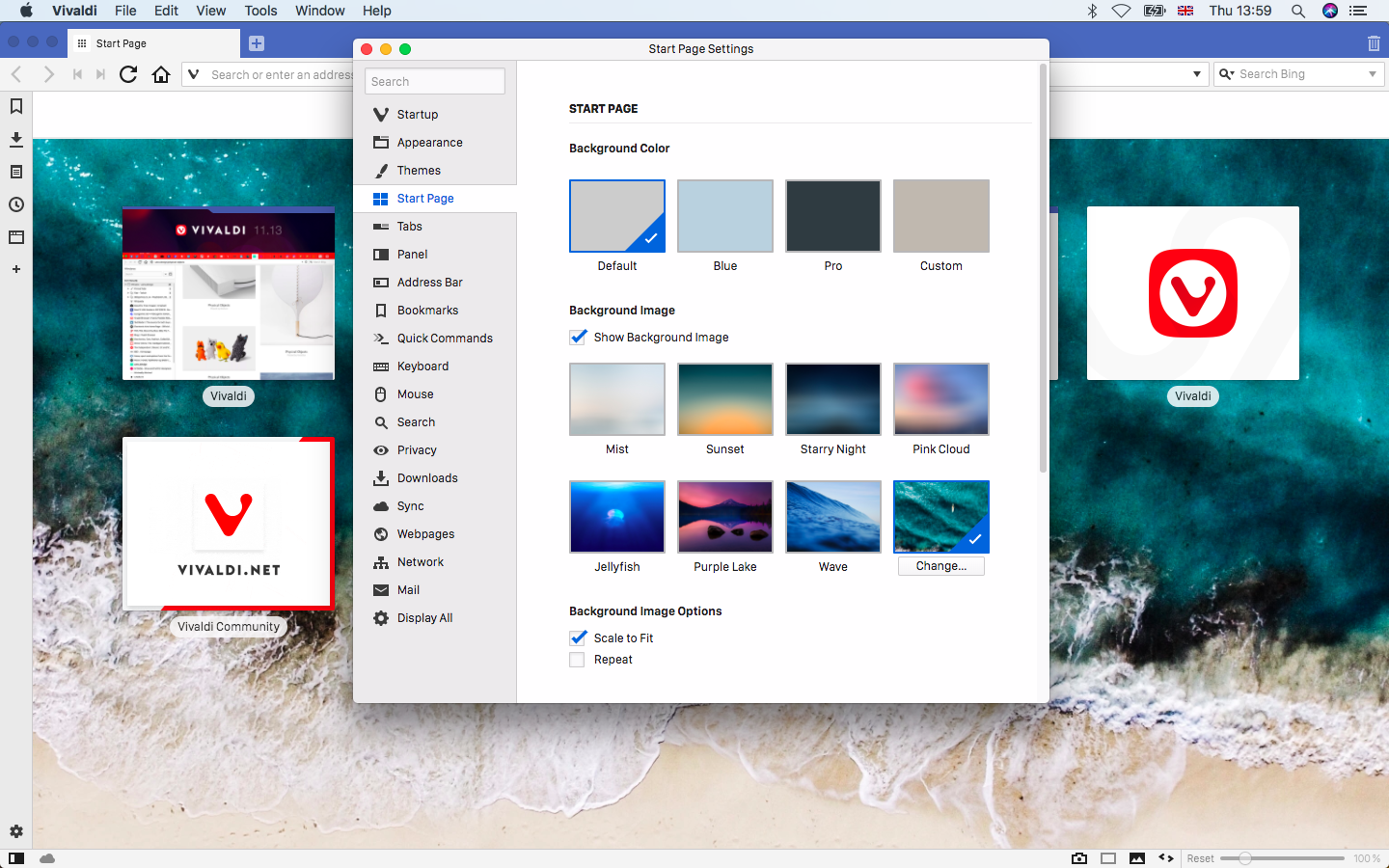Open macOS Spotlight search icon

[1298, 11]
